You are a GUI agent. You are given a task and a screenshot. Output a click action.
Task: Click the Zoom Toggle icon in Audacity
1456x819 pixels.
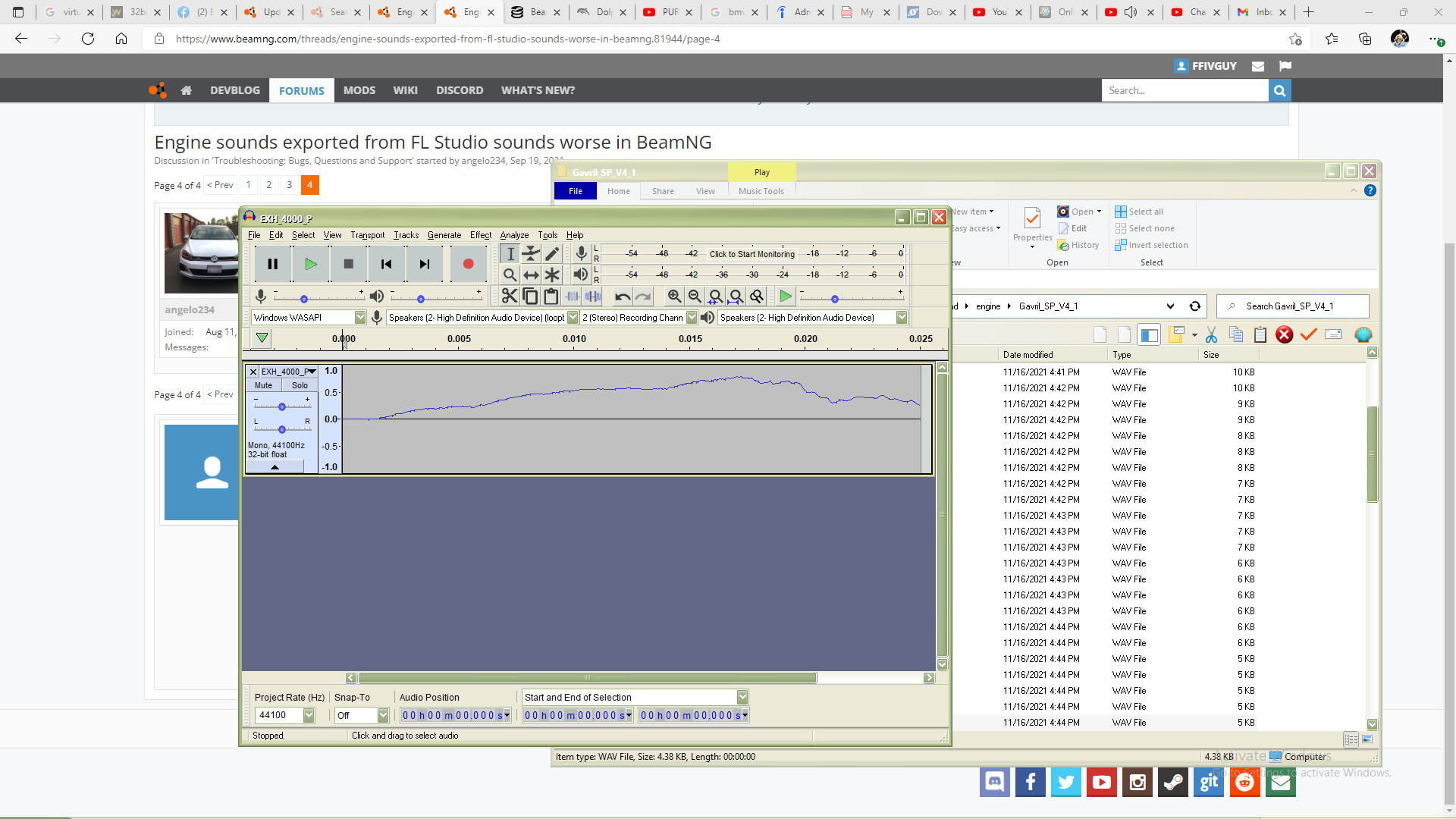point(757,297)
